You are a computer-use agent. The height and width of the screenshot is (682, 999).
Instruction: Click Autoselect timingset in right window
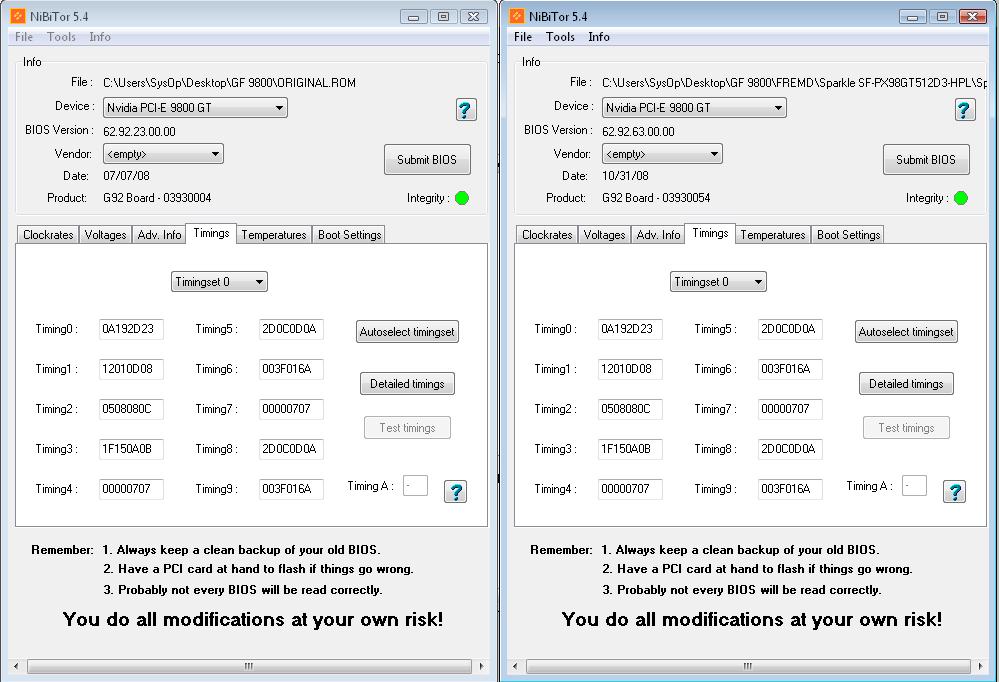(x=906, y=331)
